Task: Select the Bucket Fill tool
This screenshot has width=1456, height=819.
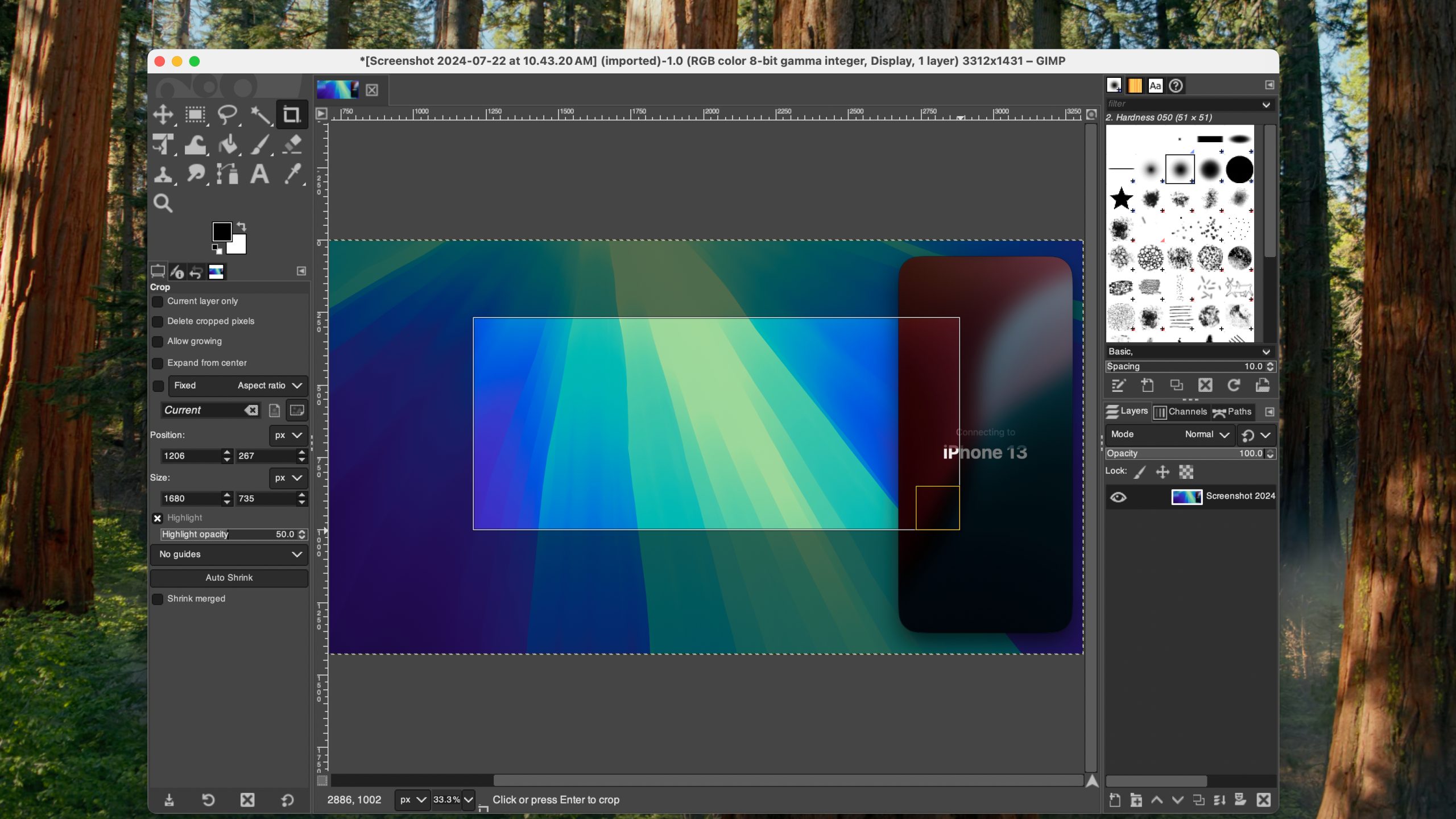Action: [229, 144]
